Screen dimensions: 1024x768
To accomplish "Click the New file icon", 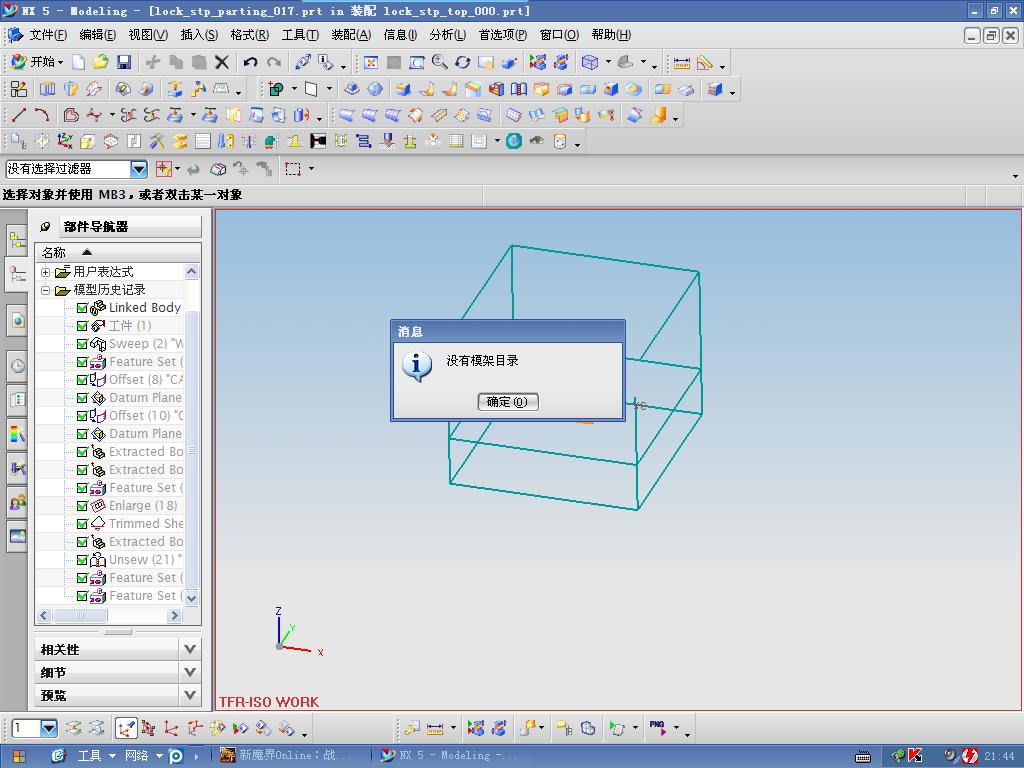I will [x=78, y=62].
